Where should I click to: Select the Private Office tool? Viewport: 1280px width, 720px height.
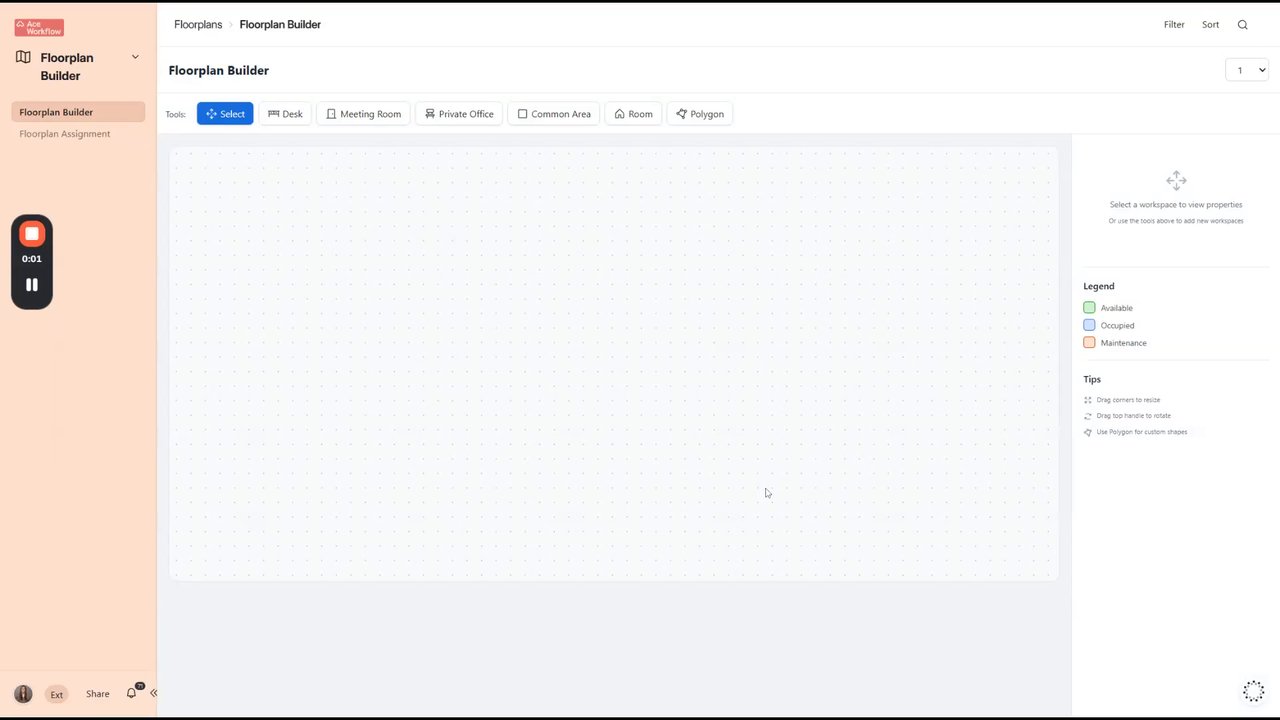point(459,114)
